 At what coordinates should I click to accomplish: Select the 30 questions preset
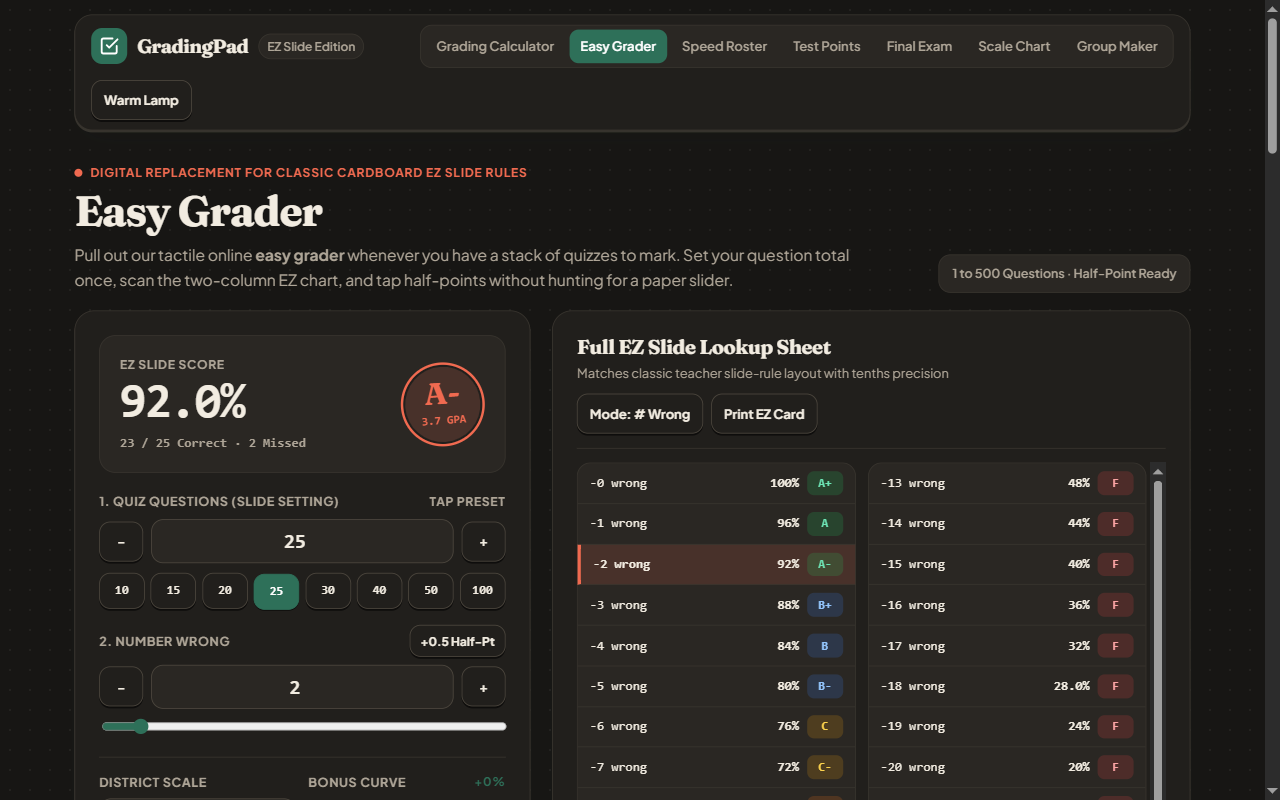click(x=328, y=591)
